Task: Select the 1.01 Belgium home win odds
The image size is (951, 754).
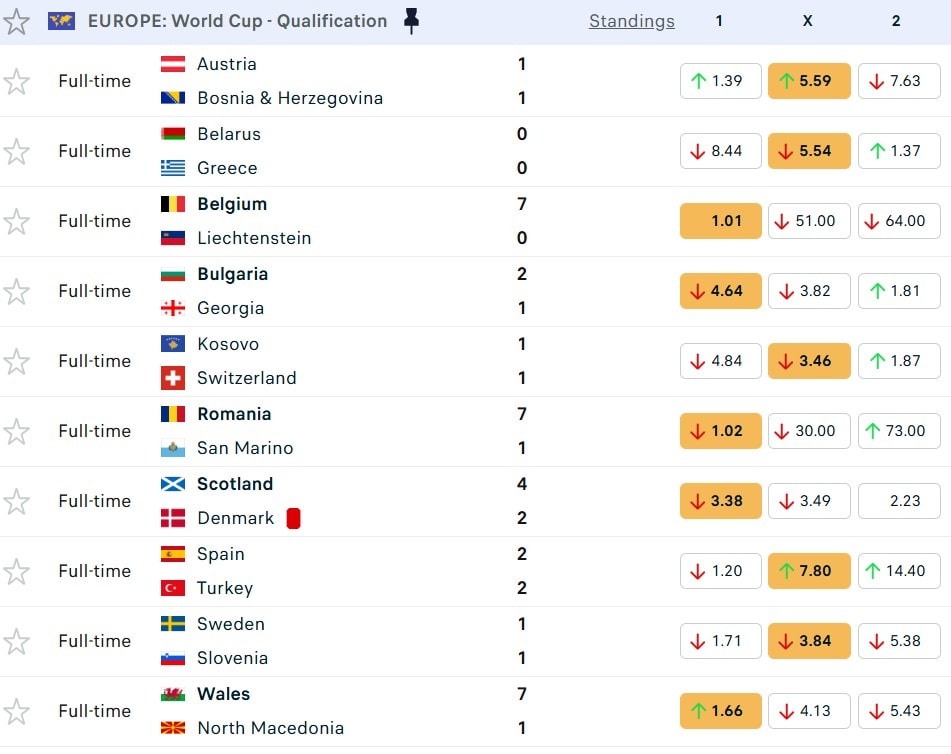Action: [720, 221]
